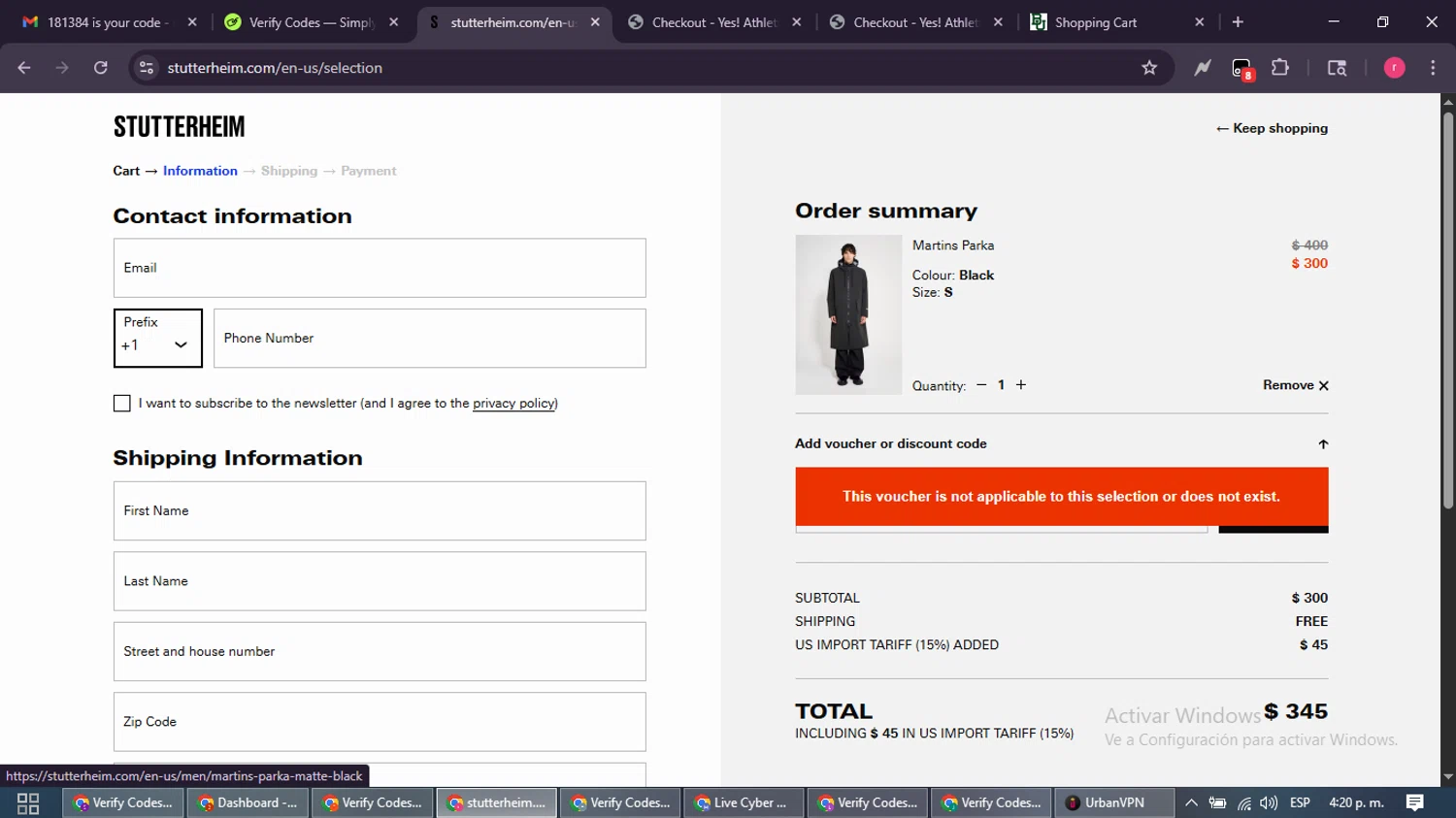The image size is (1456, 818).
Task: Click the volume speaker tray icon
Action: pos(1269,802)
